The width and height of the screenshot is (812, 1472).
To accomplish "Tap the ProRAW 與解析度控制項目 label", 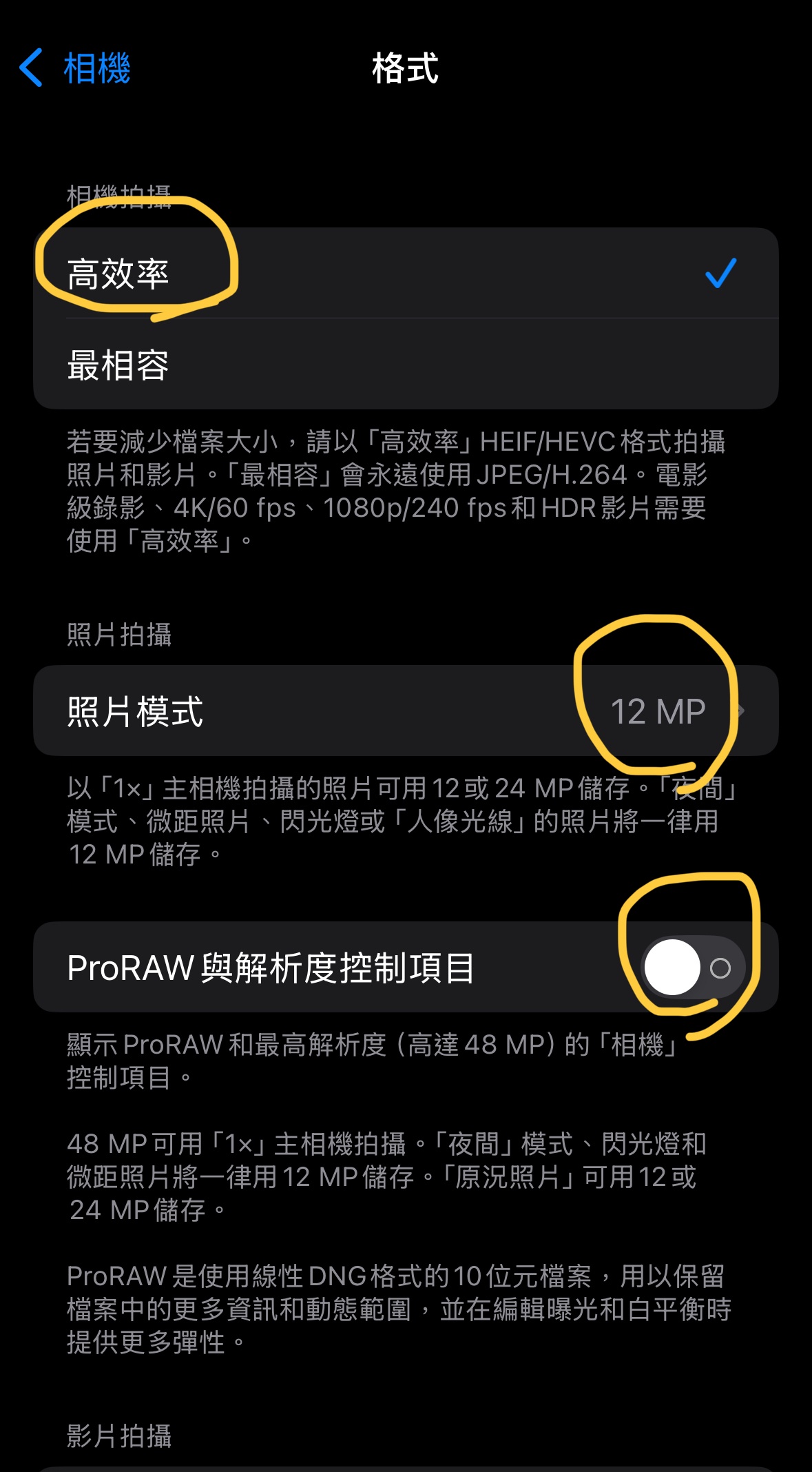I will 271,968.
